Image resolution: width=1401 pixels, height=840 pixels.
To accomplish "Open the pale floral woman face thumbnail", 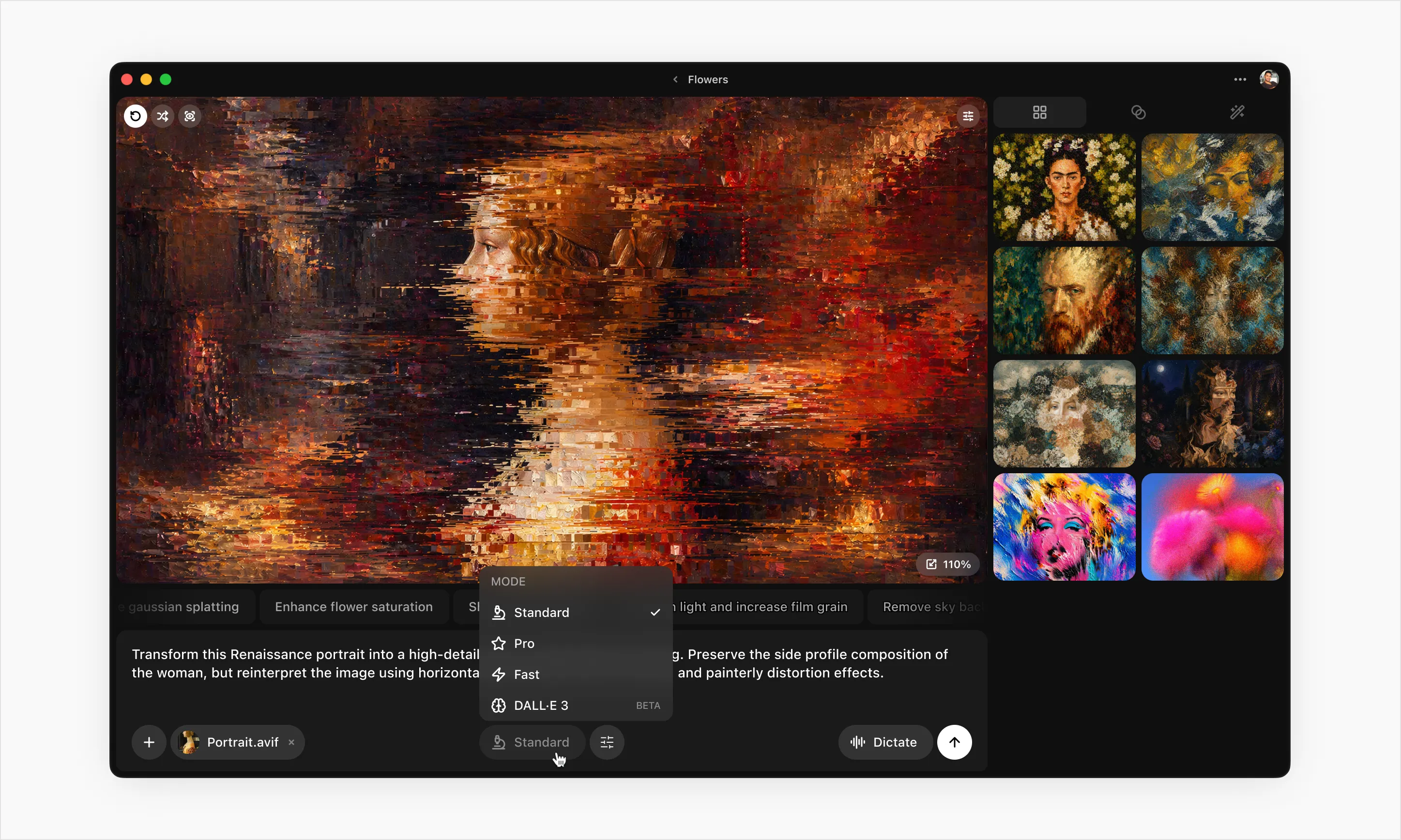I will coord(1065,414).
